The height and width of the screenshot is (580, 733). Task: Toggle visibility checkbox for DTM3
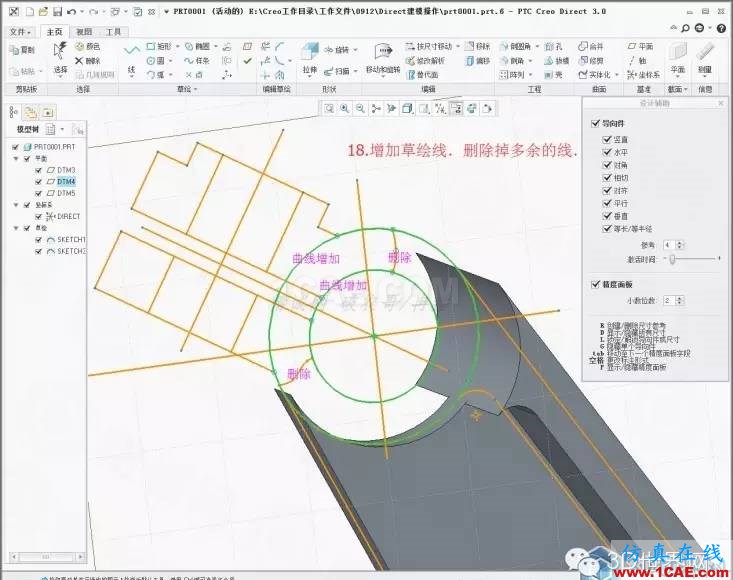39,170
